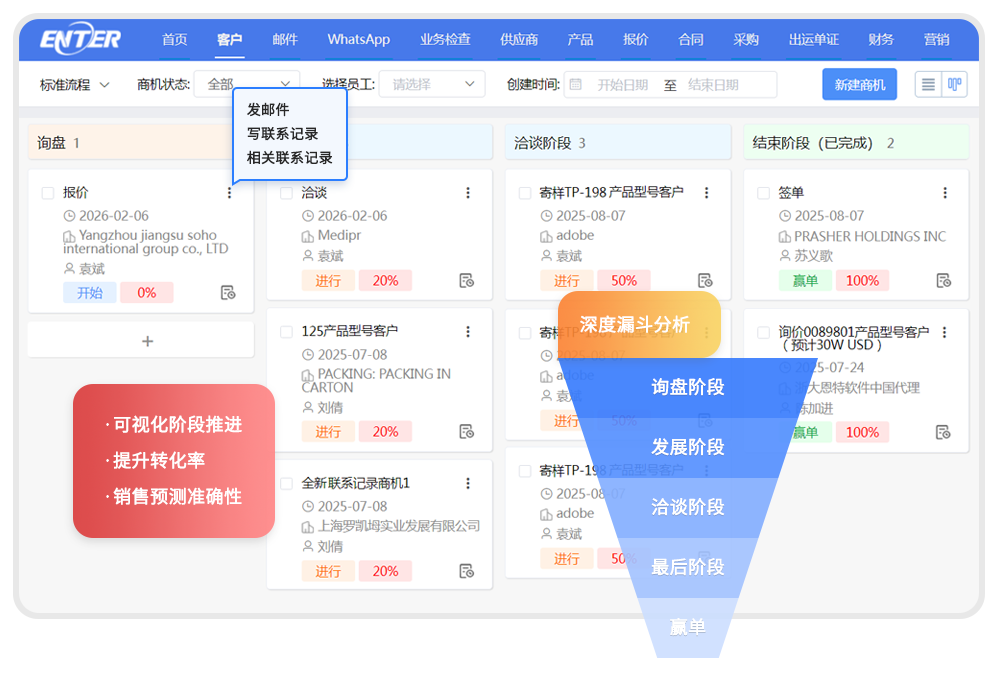Select 相关联系记录 from popup menu
The width and height of the screenshot is (1000, 700).
pos(290,158)
